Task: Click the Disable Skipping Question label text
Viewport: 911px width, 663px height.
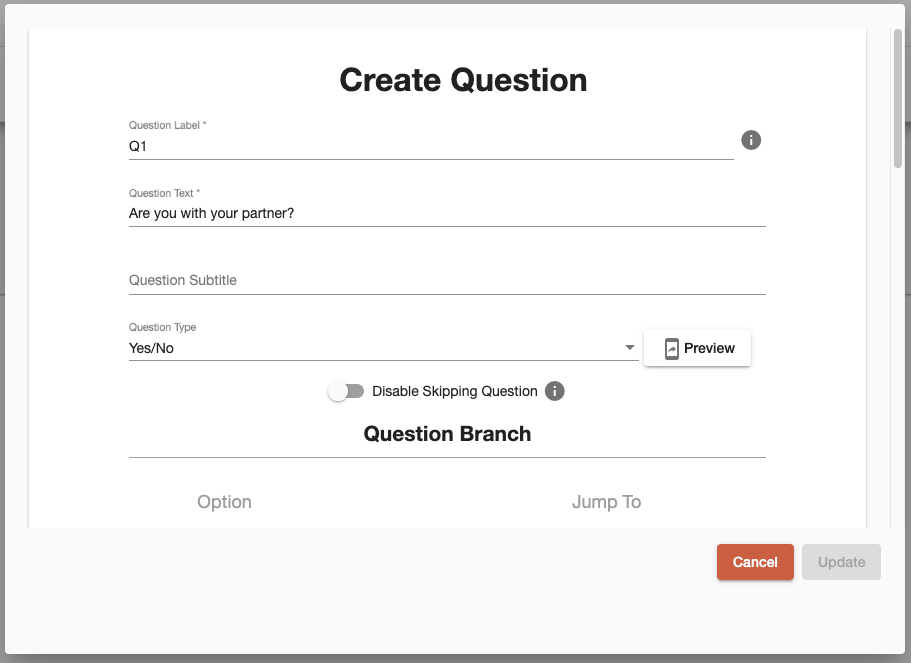Action: tap(455, 391)
